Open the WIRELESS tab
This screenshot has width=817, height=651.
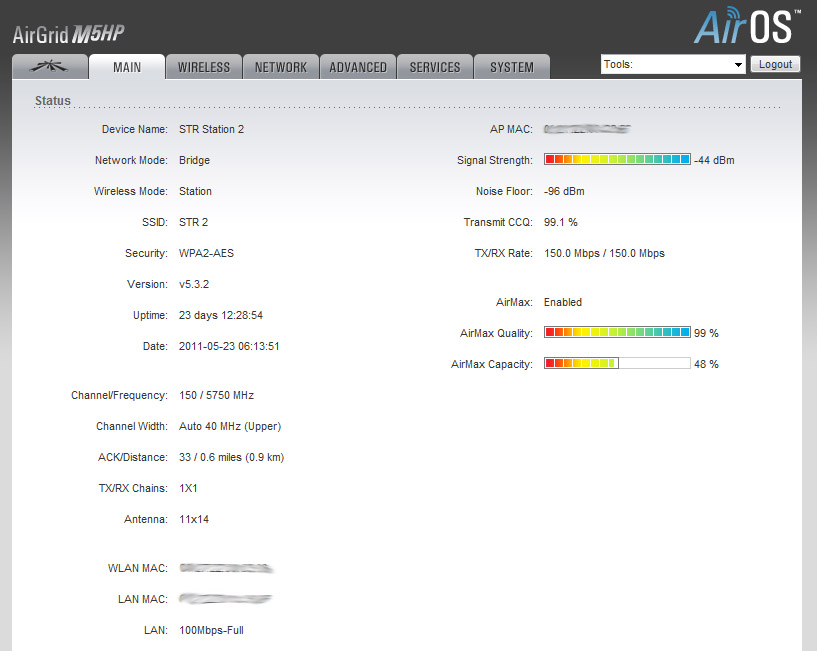tap(204, 67)
